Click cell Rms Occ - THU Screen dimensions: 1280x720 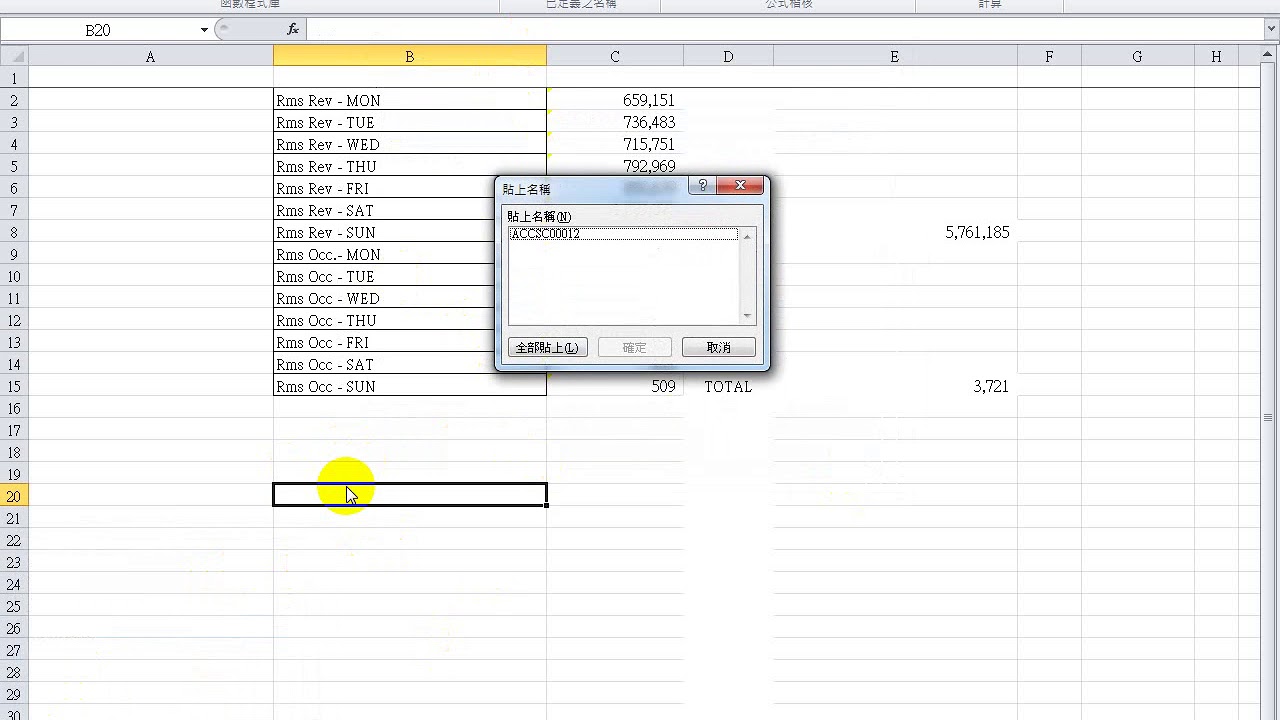point(385,320)
